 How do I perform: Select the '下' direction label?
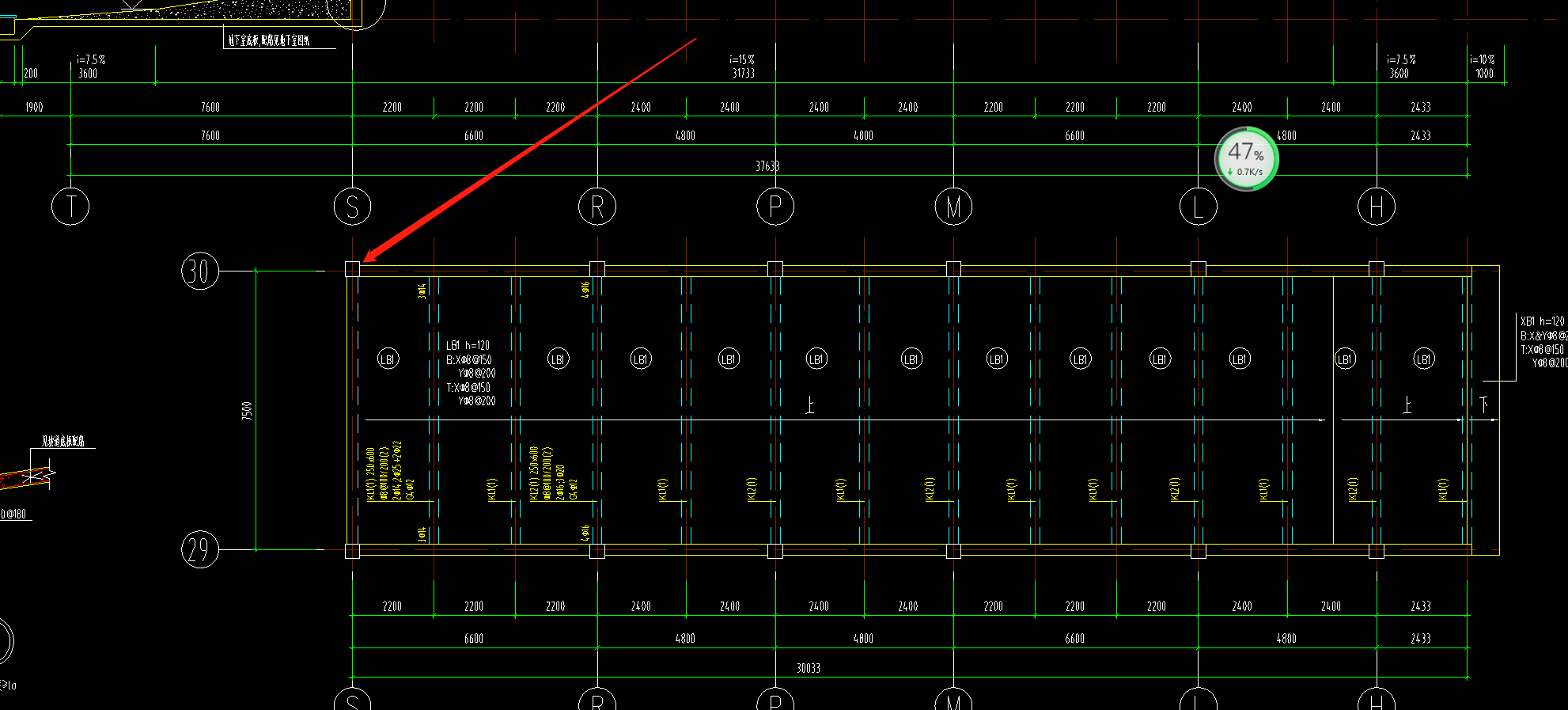(x=1484, y=404)
